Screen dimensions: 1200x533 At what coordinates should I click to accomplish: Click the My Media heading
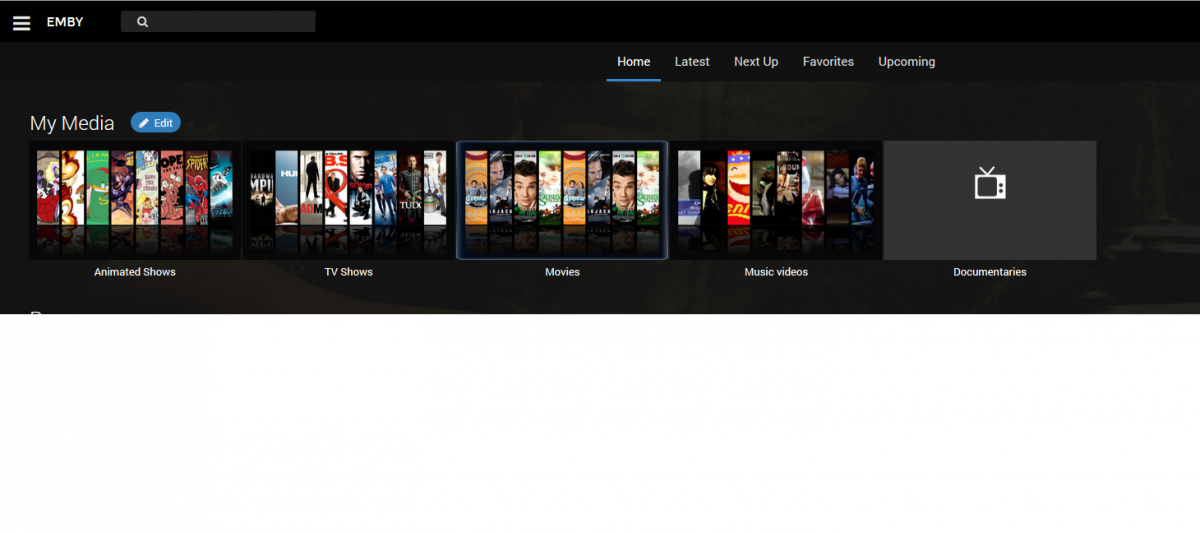(x=72, y=123)
